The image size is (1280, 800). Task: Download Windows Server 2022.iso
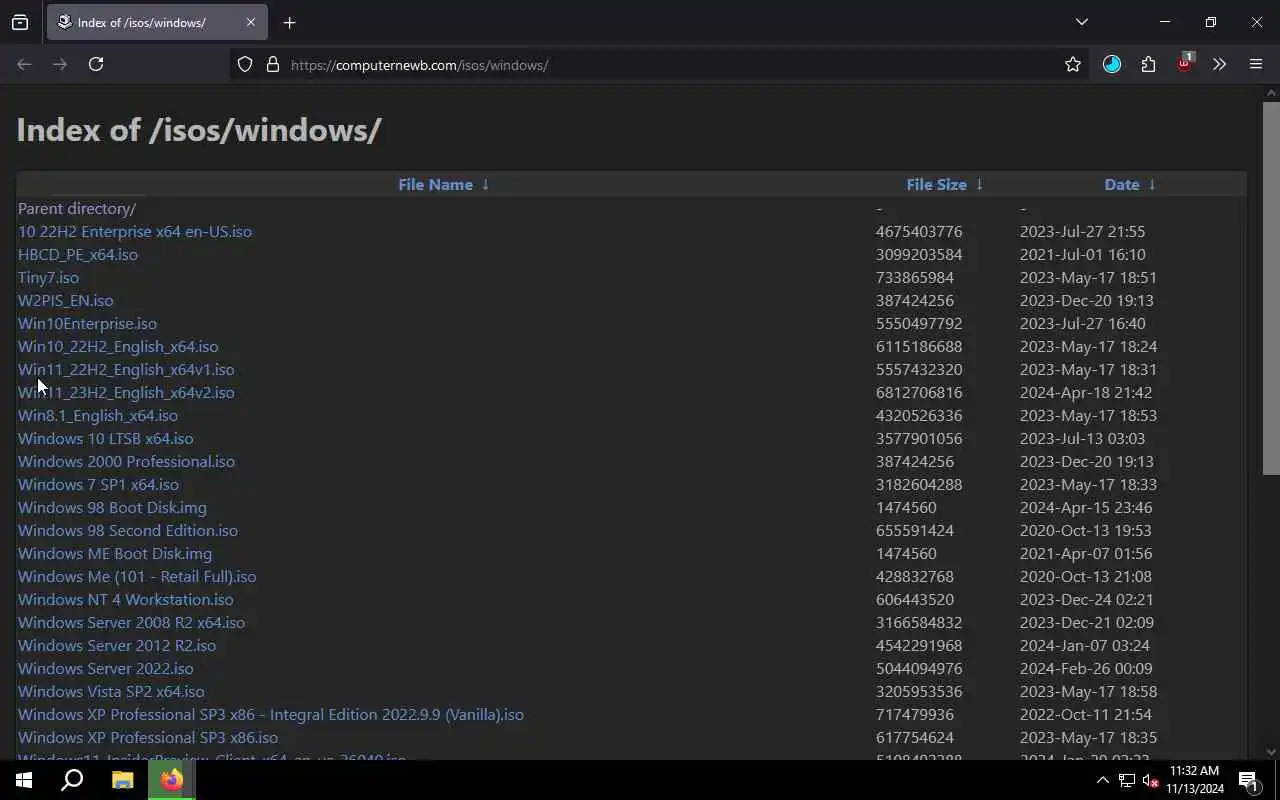(106, 668)
